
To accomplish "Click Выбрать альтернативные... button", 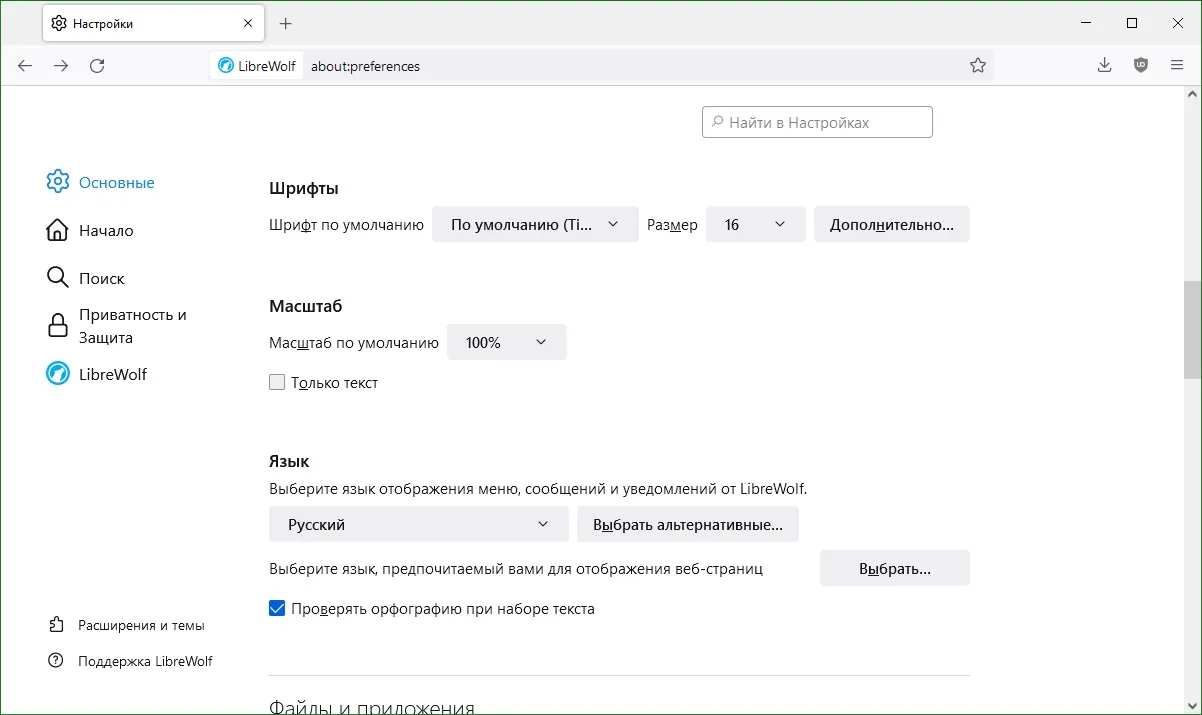I will point(688,524).
